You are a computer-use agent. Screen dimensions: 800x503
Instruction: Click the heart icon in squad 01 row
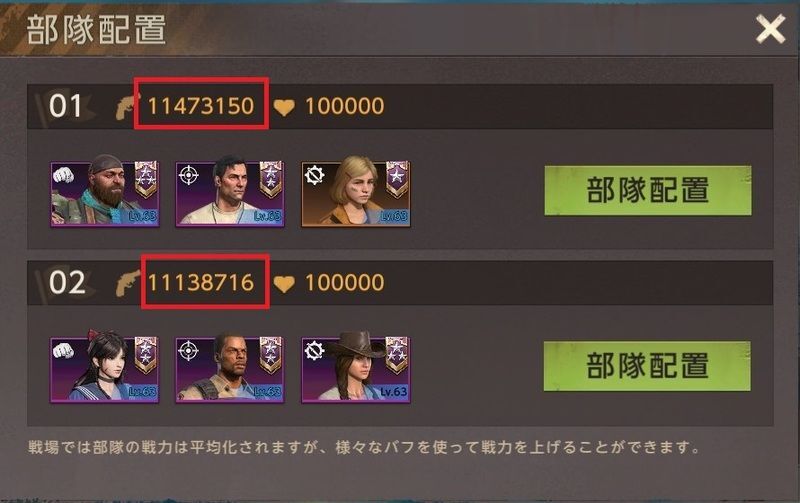point(284,107)
